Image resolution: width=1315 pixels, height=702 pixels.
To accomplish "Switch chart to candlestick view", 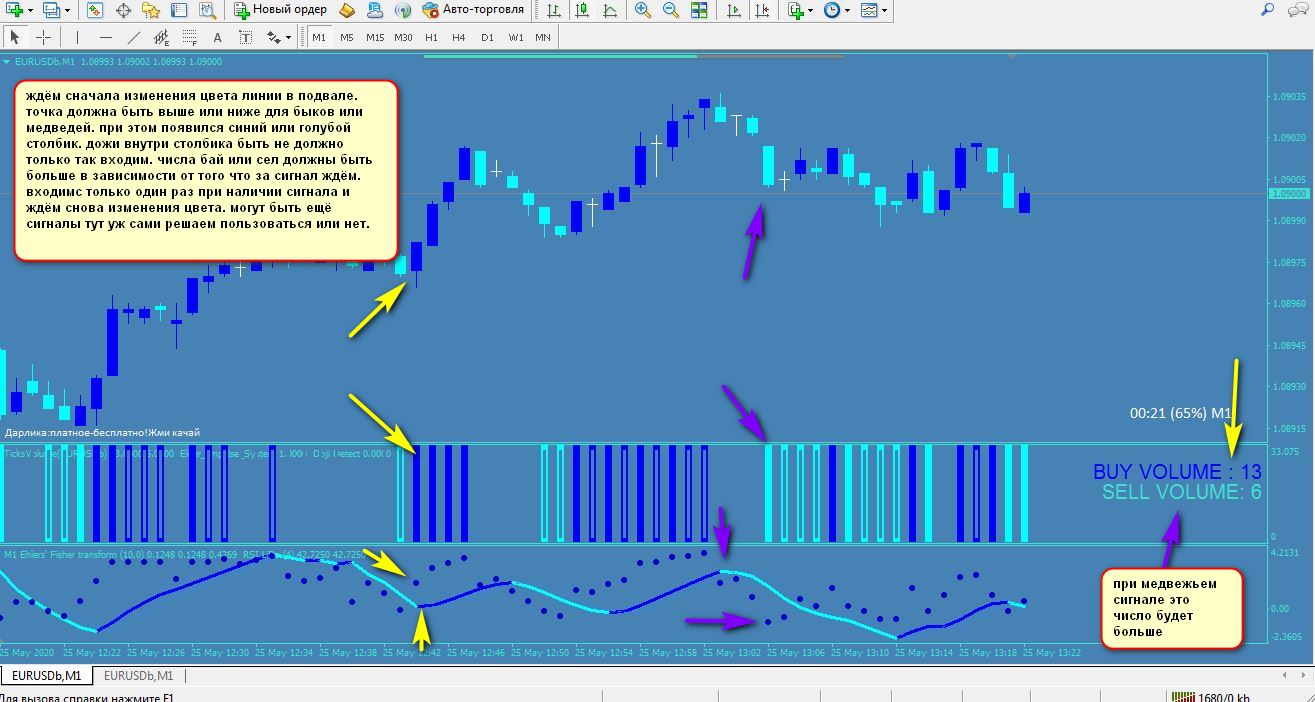I will [x=581, y=10].
